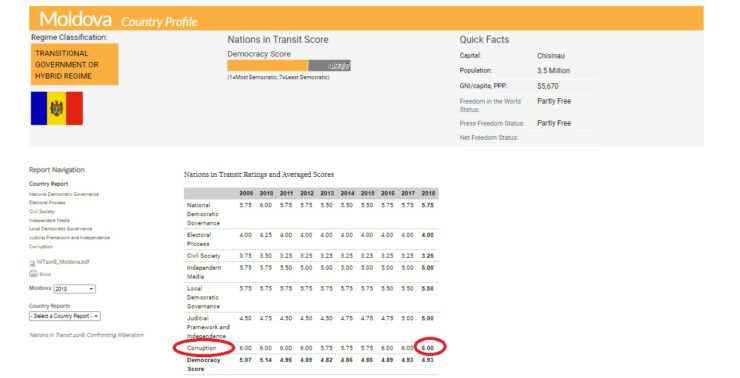
Task: Open the Moldova year 2018 dropdown
Action: [75, 289]
